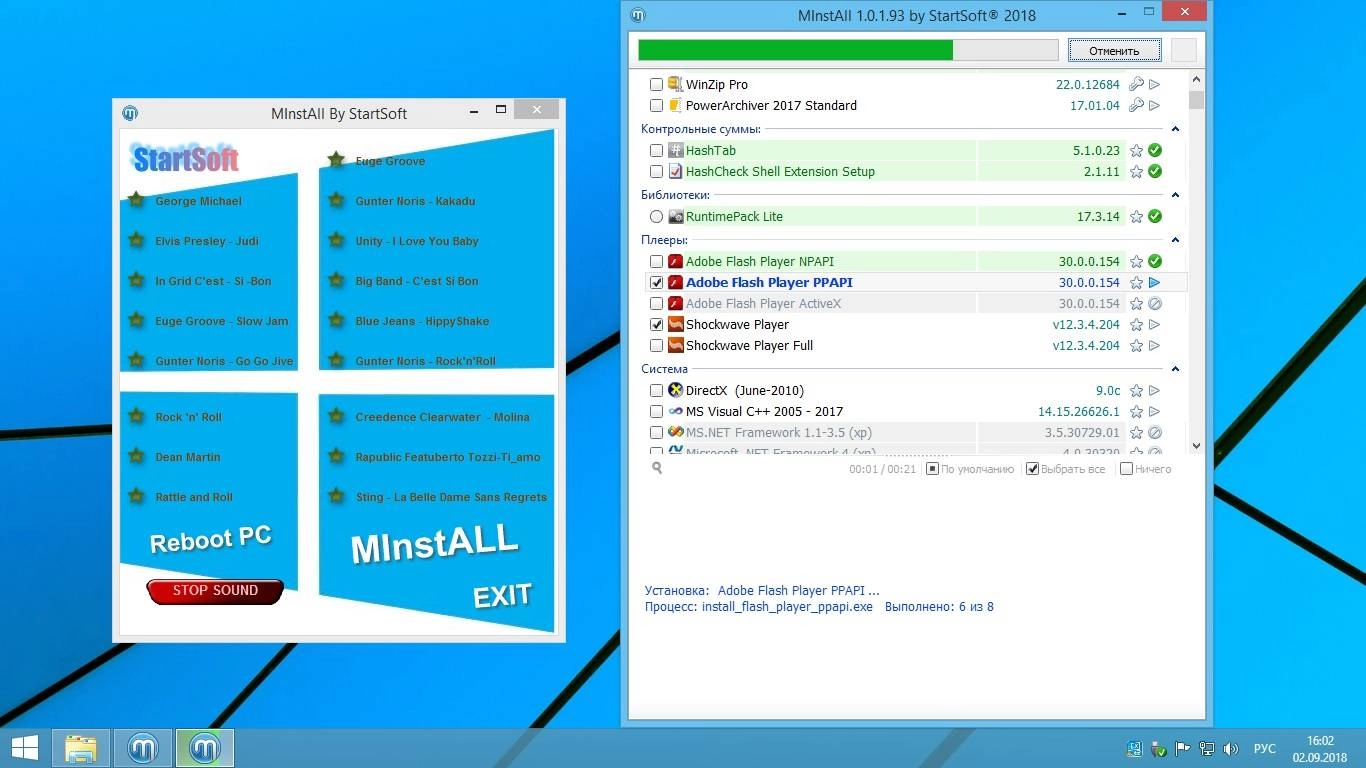Click the key icon beside WinZip Pro
The image size is (1366, 768).
[1136, 85]
